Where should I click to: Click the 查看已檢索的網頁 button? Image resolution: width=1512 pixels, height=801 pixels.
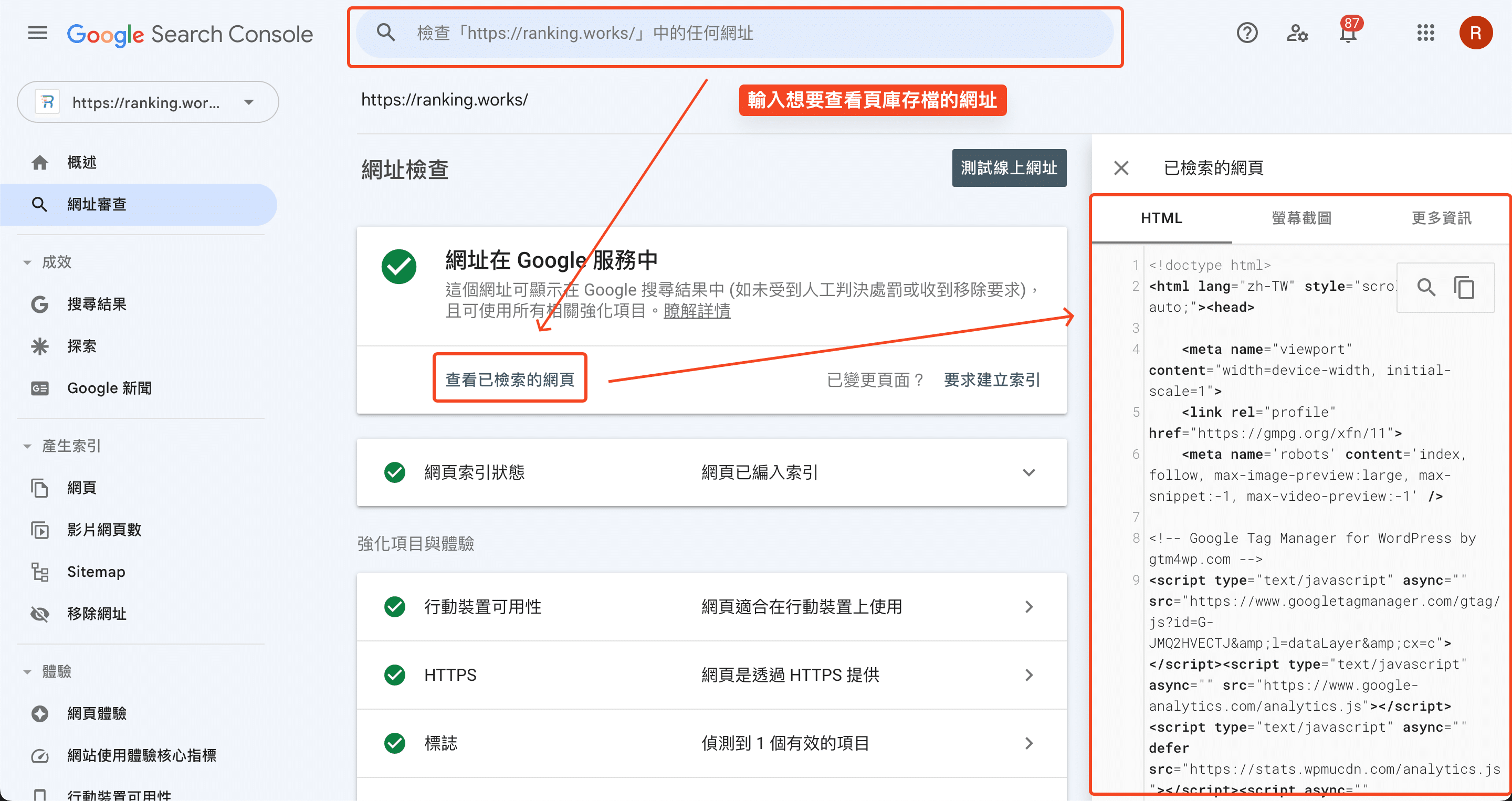click(x=509, y=379)
